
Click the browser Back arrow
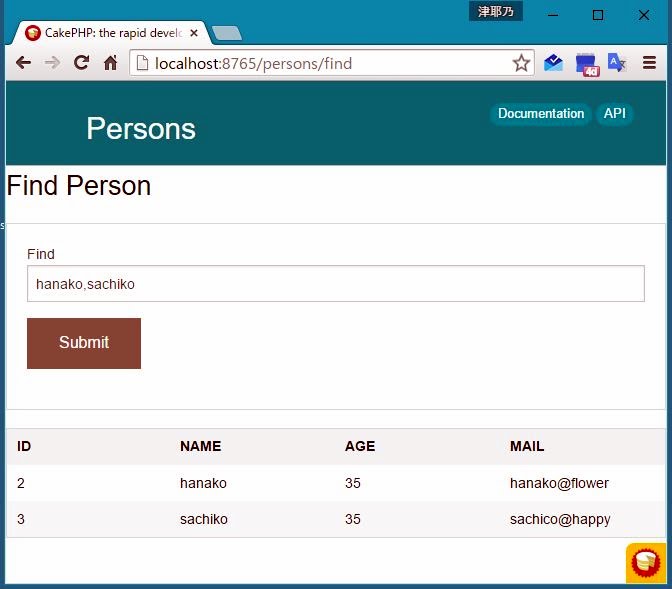(x=23, y=63)
